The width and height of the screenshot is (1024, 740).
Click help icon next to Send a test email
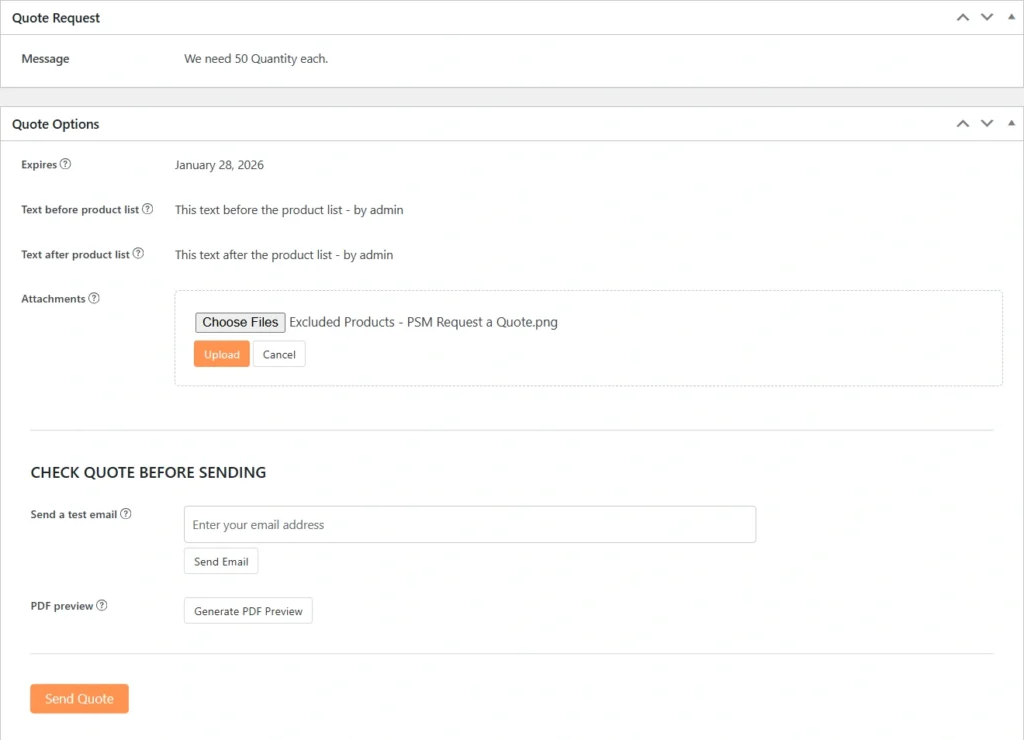[126, 514]
